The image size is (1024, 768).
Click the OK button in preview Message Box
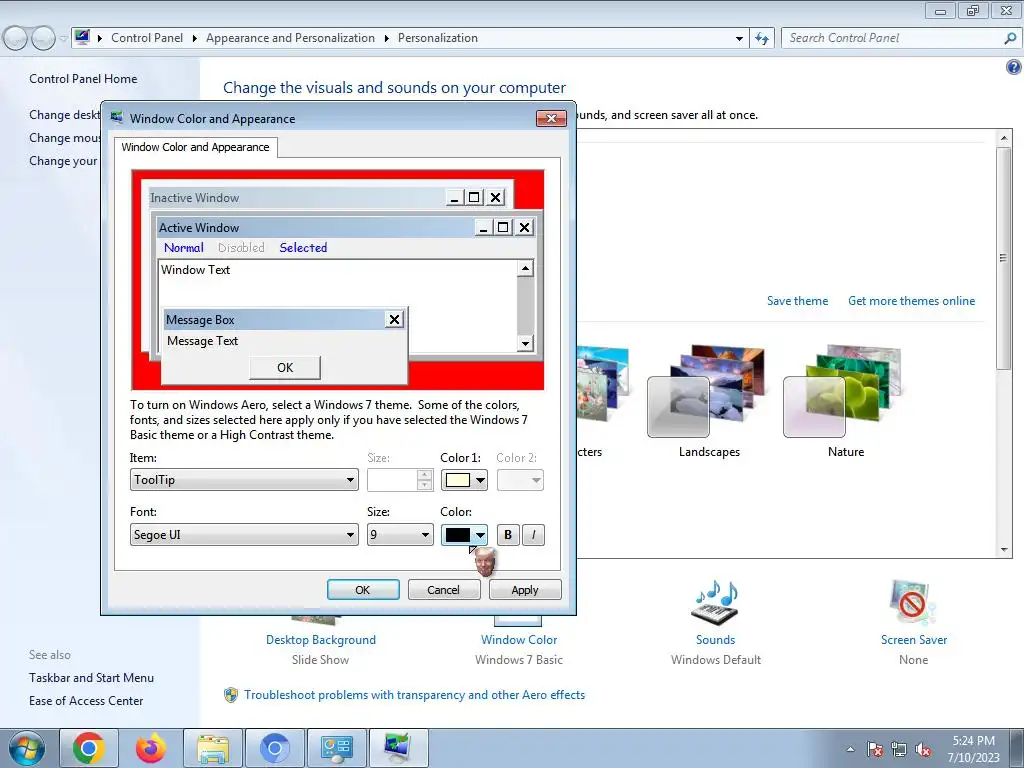285,368
